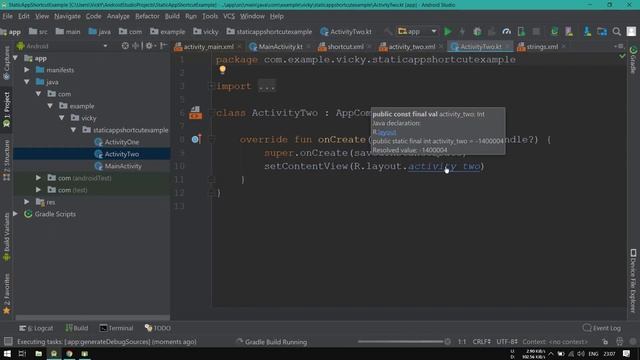Click the Gradle build progress bar
640x360 pixels.
pyautogui.click(x=400, y=342)
